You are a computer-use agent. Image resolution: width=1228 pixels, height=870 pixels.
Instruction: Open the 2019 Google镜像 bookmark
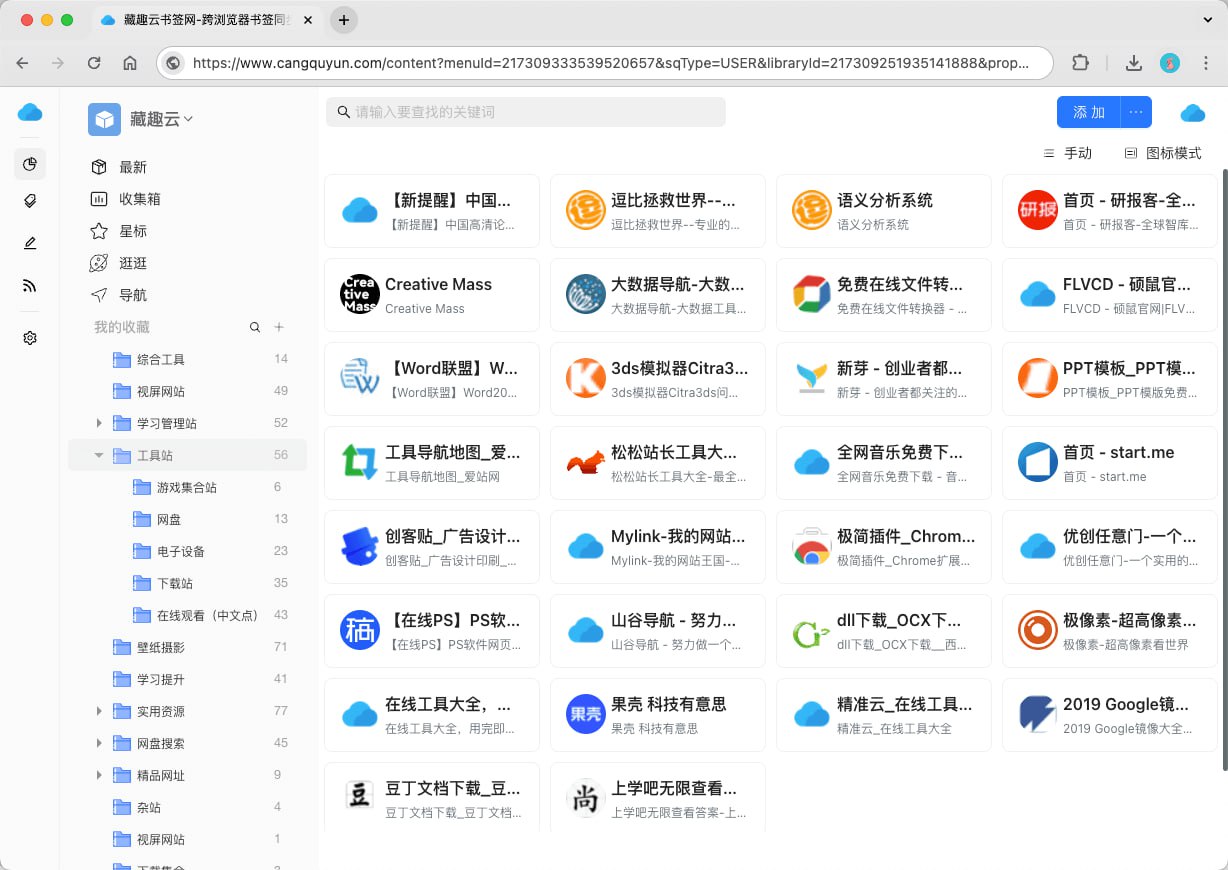click(x=1109, y=714)
